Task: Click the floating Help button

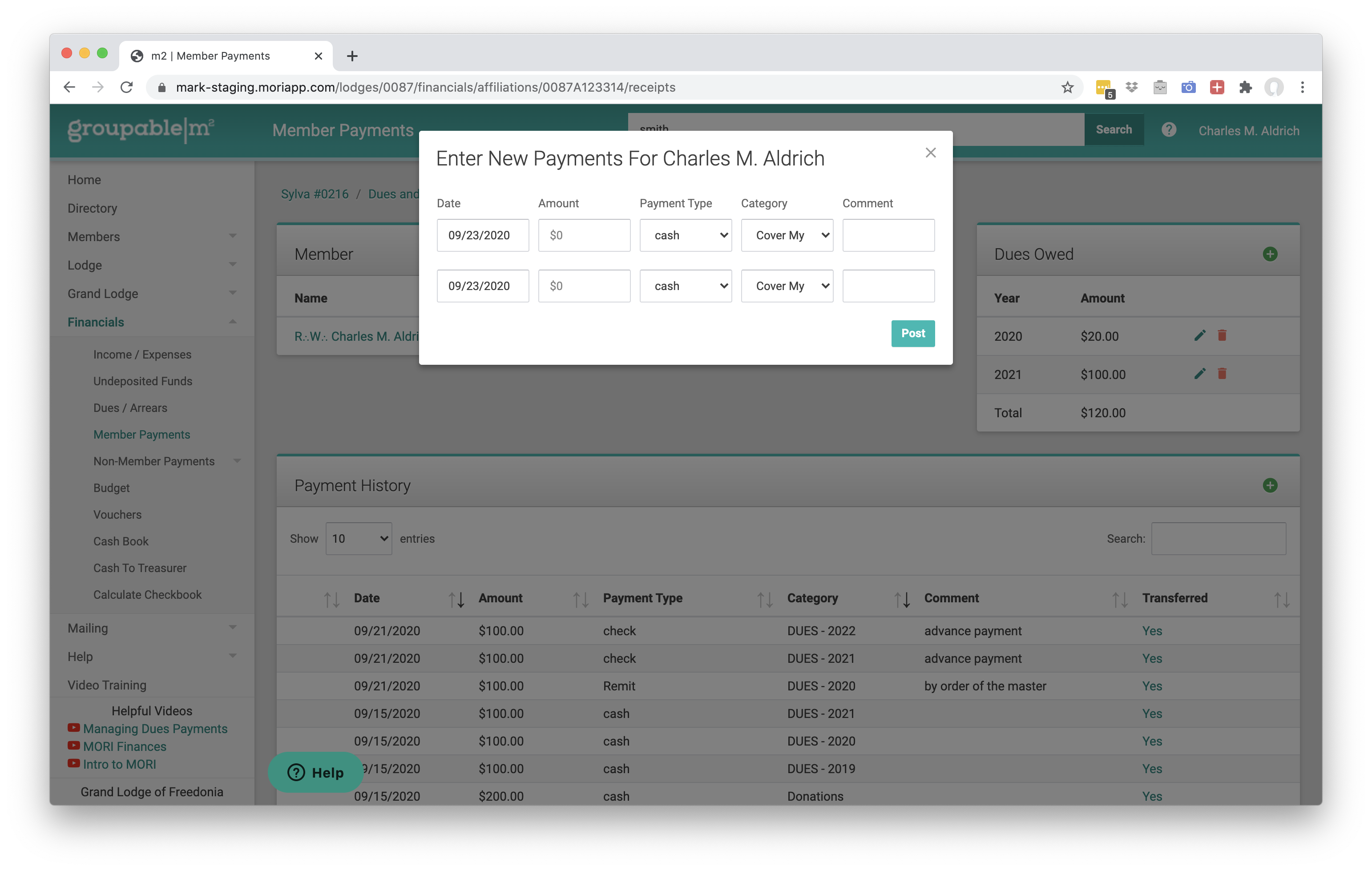Action: point(316,772)
